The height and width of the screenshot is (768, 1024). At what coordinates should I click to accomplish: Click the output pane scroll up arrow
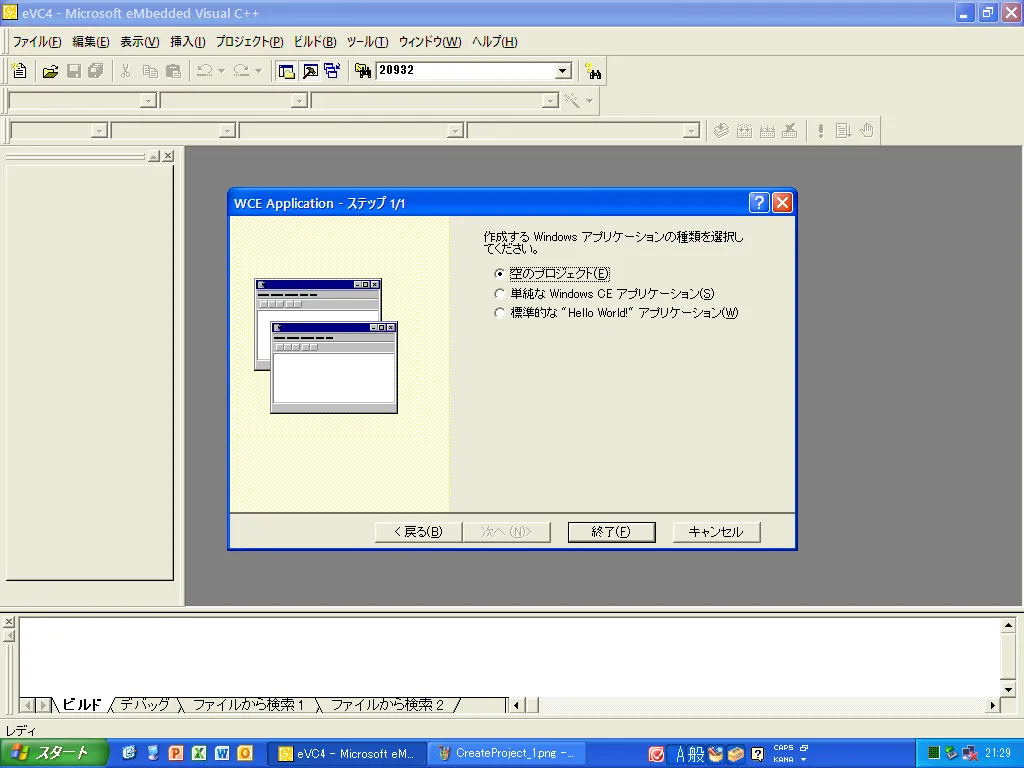(1008, 626)
